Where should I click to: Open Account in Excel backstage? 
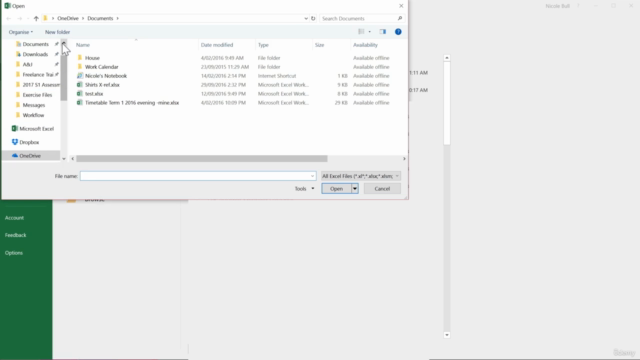[x=14, y=218]
